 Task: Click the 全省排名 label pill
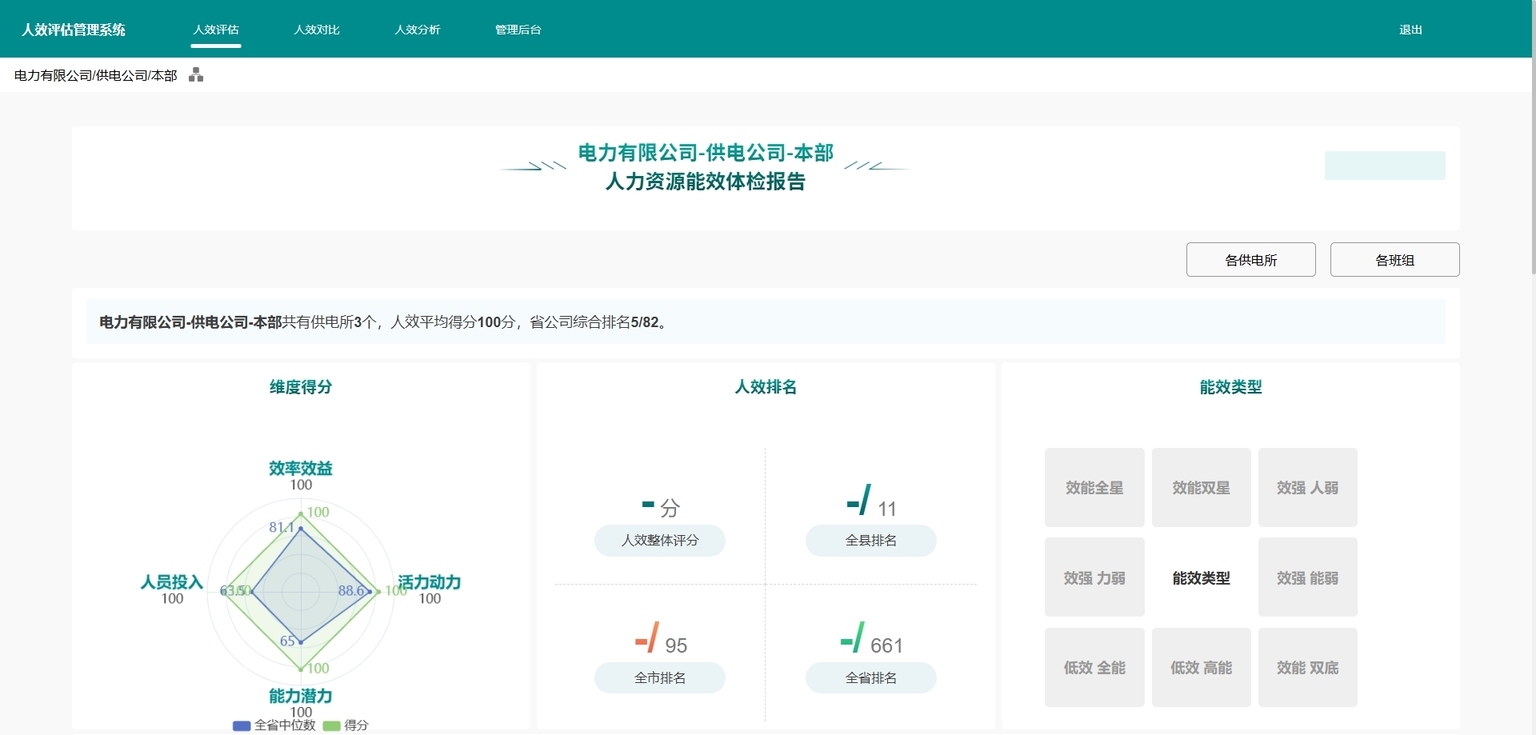coord(870,678)
